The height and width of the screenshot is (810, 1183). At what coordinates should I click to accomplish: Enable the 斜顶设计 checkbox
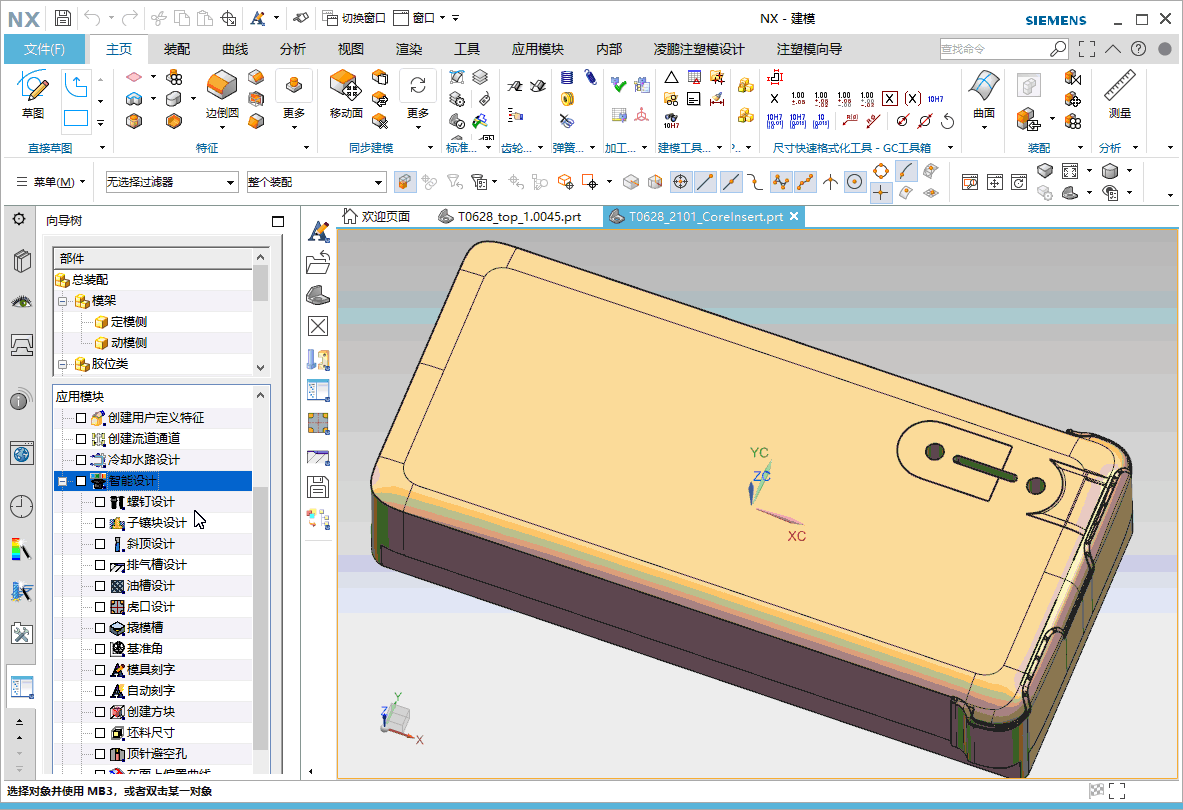99,544
